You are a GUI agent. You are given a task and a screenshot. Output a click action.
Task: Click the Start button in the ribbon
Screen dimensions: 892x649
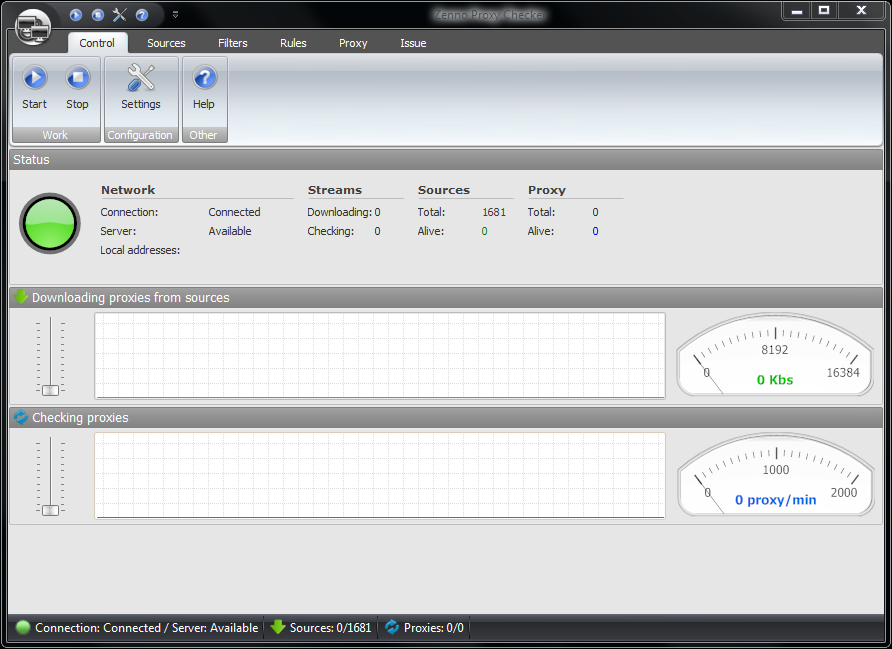pyautogui.click(x=35, y=87)
